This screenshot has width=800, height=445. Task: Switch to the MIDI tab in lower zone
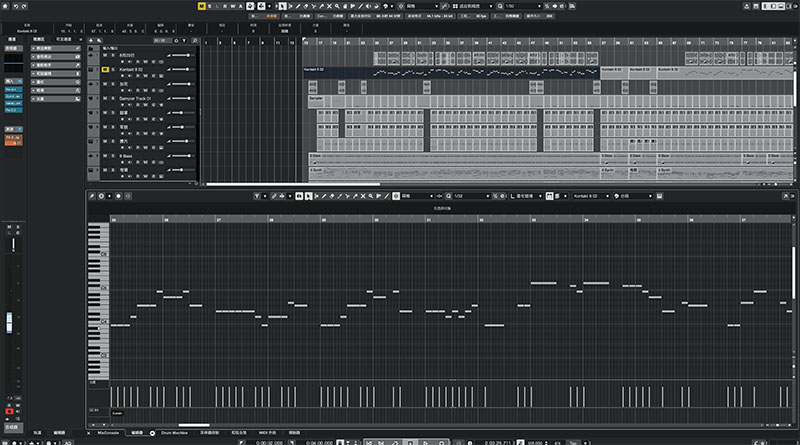(x=267, y=433)
